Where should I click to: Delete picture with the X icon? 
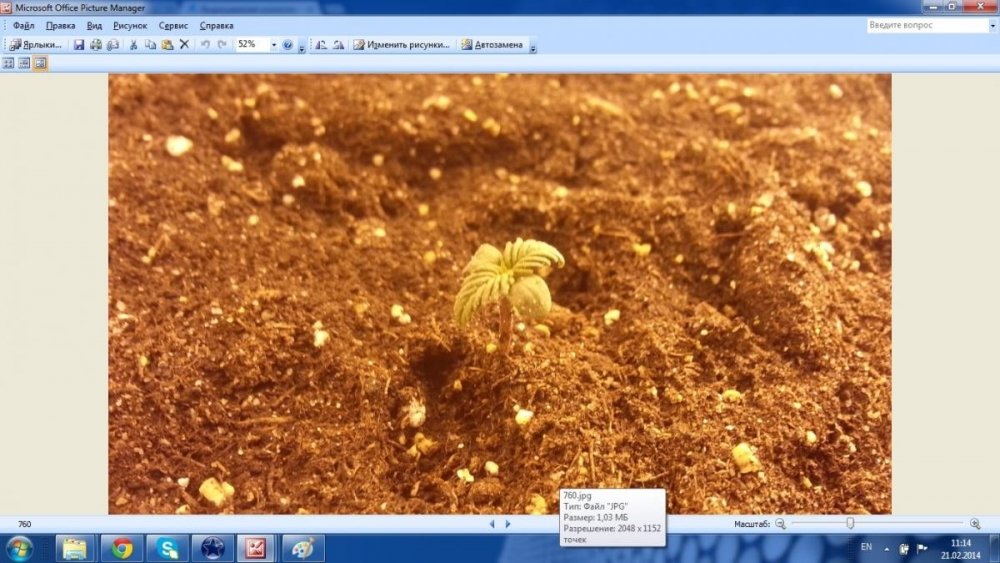click(x=184, y=45)
